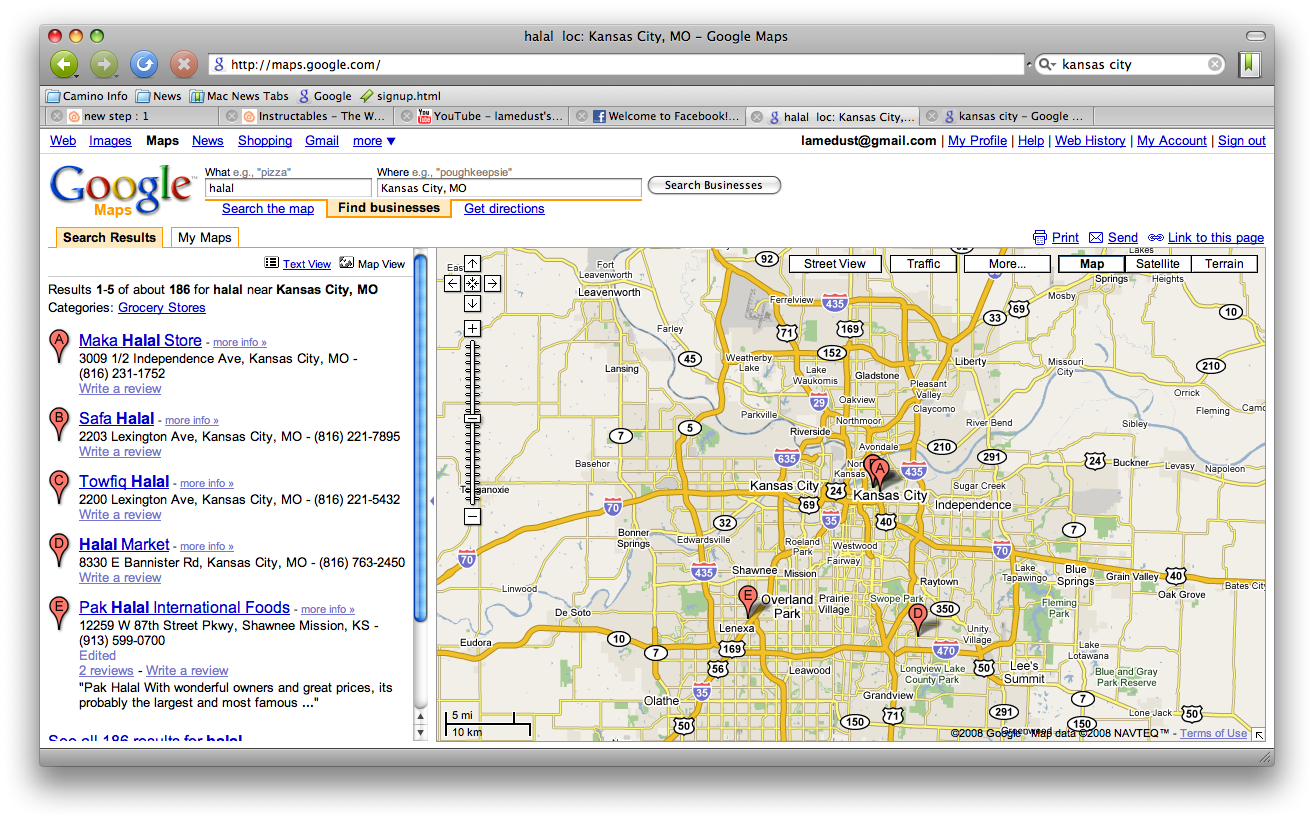Zoom in with the plus button
The width and height of the screenshot is (1314, 821).
pos(473,329)
